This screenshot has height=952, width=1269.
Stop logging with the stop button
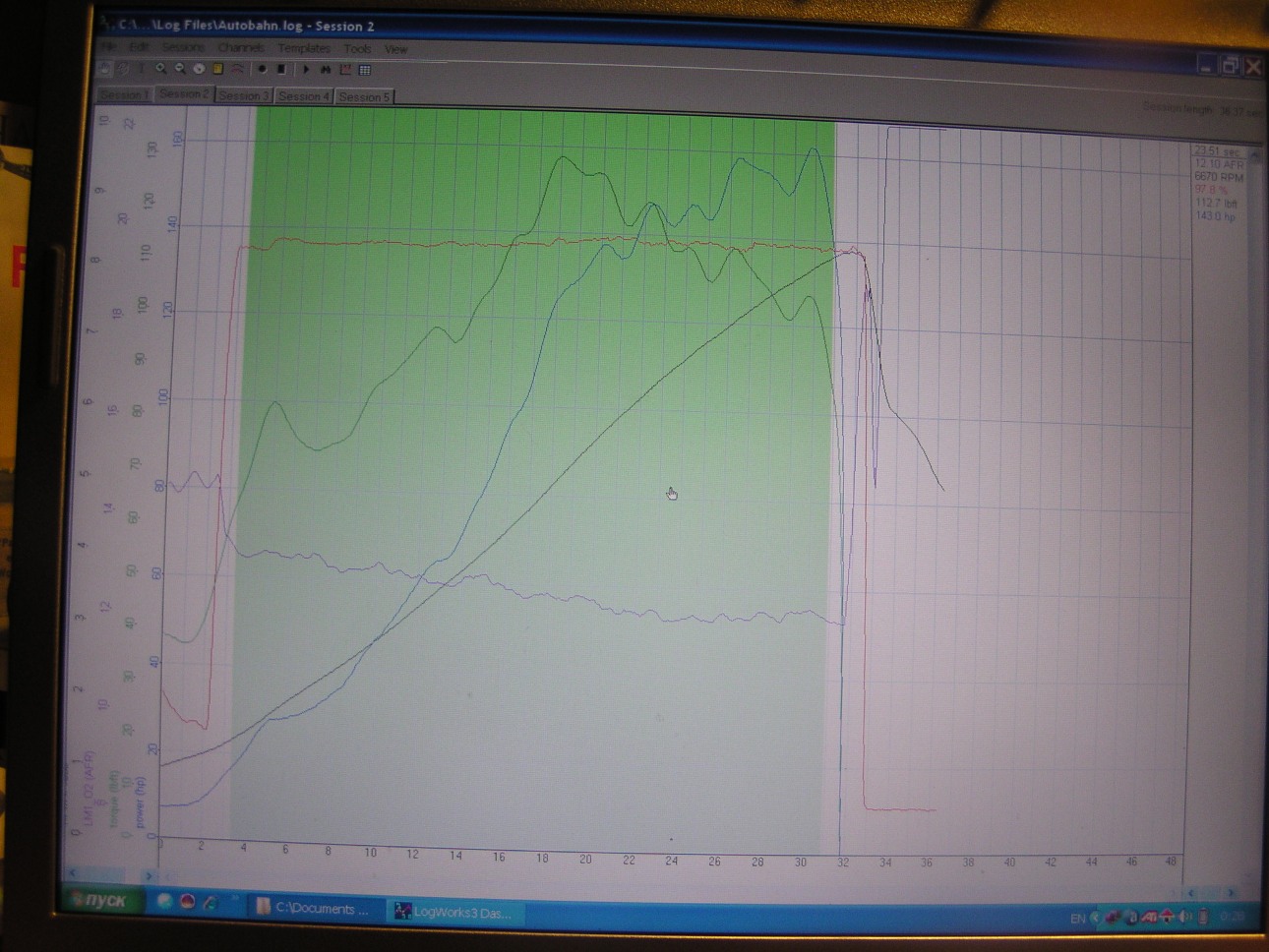[x=281, y=70]
